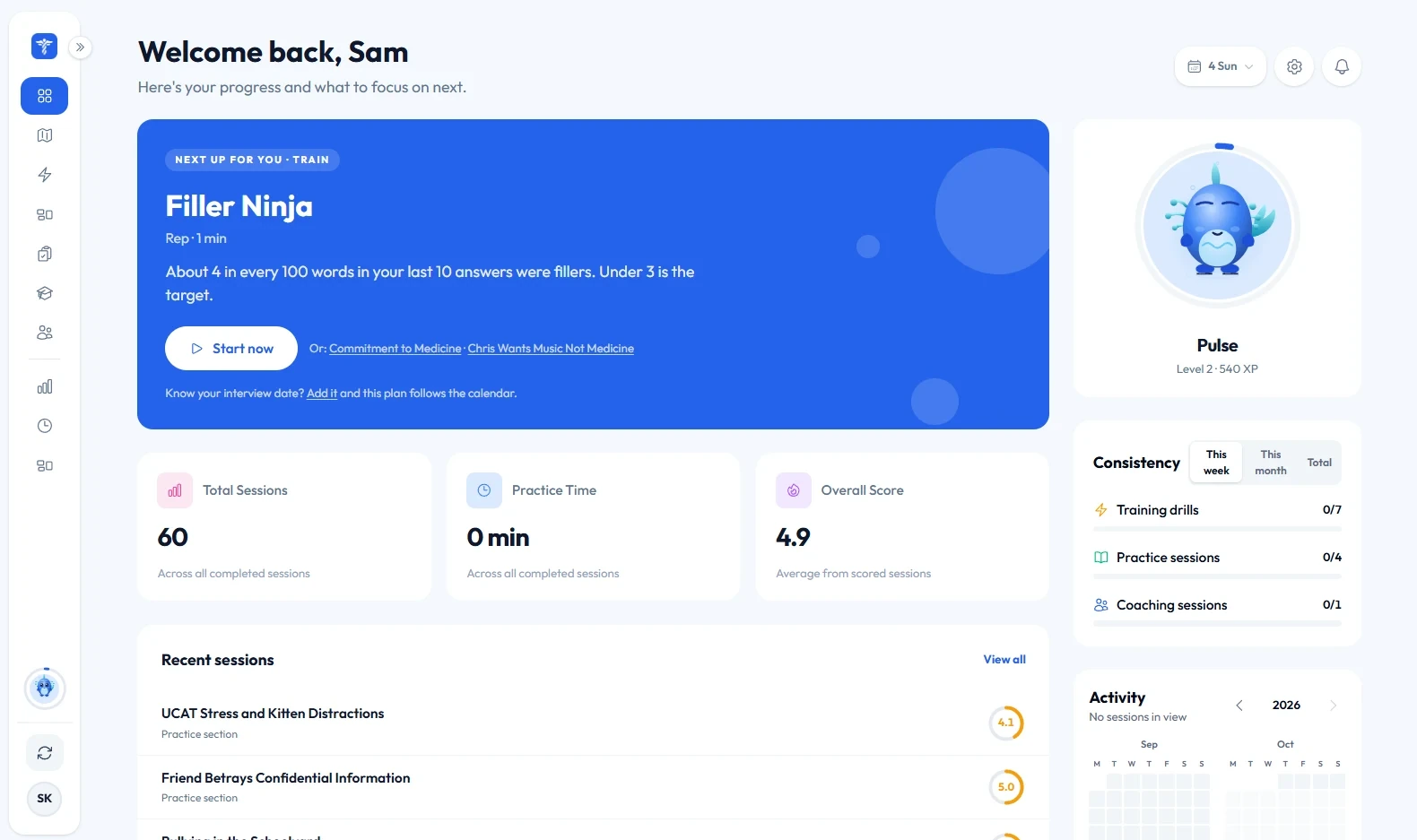Click the refresh arrows icon in sidebar
This screenshot has width=1417, height=840.
(x=45, y=753)
